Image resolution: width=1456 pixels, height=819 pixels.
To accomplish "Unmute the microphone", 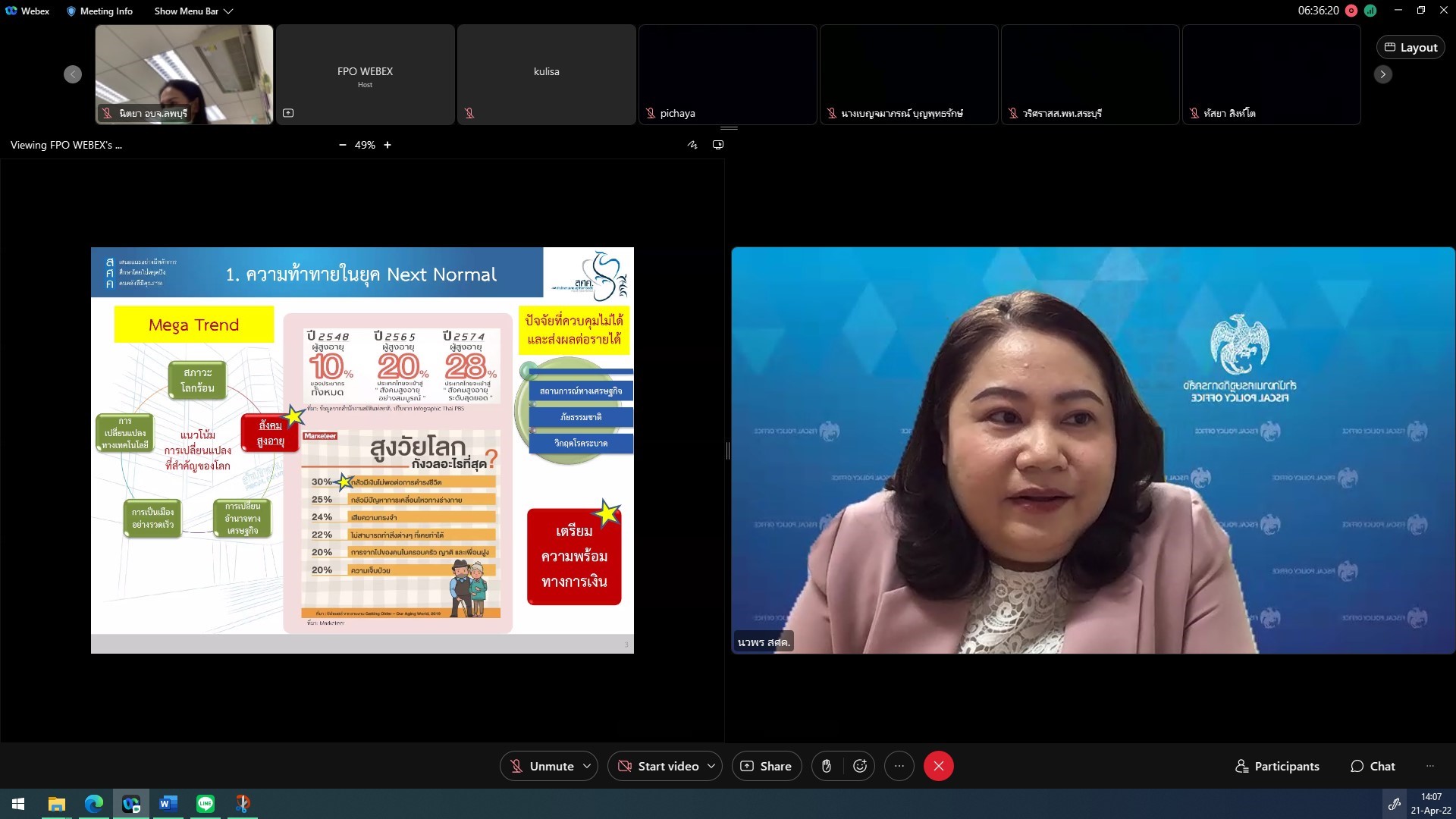I will (541, 766).
